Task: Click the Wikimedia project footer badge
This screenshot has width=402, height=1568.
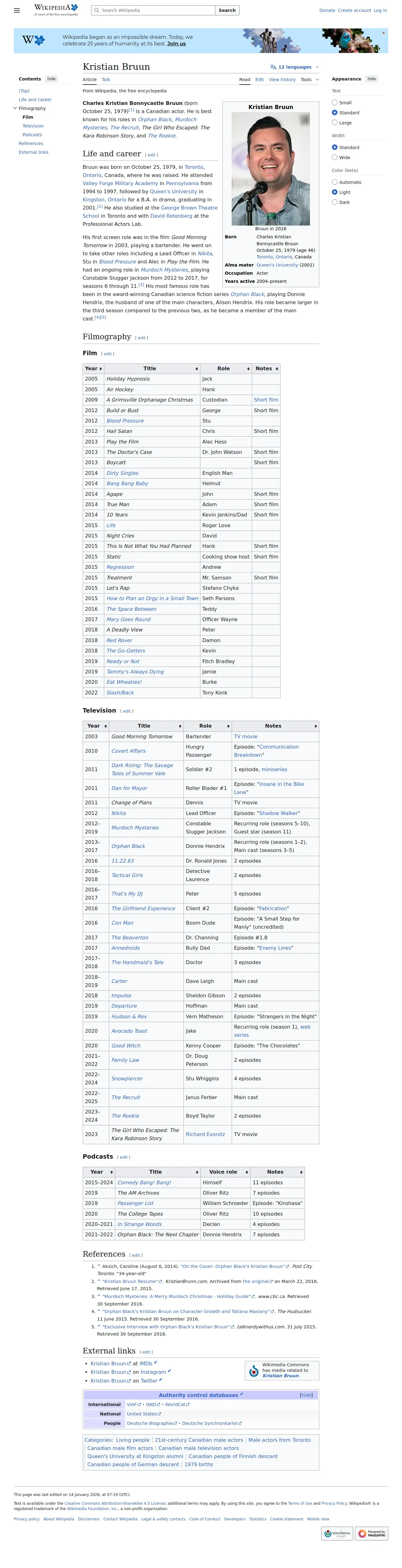Action: click(337, 1533)
